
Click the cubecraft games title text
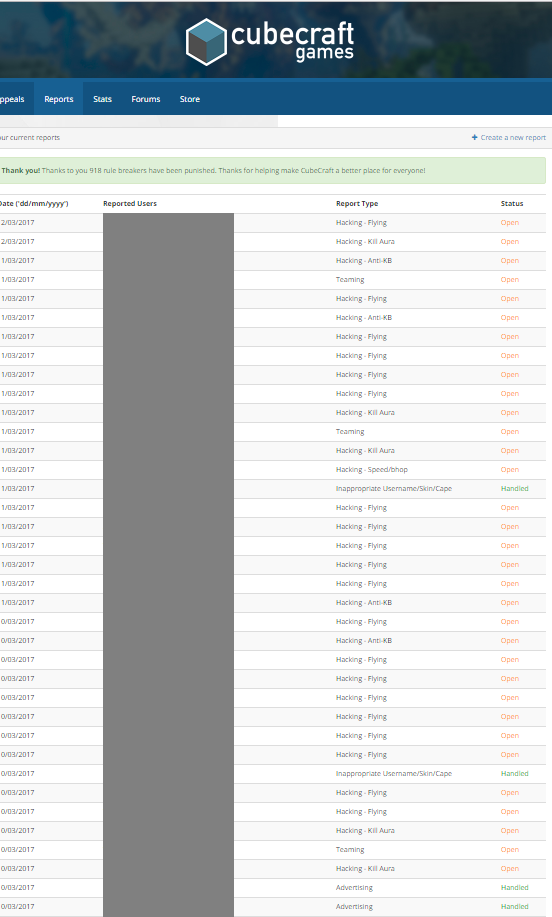(x=292, y=41)
